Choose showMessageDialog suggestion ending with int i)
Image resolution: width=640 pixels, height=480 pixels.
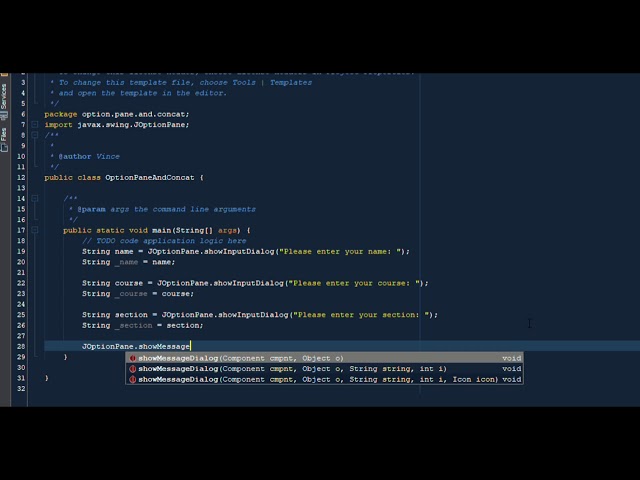(x=324, y=369)
